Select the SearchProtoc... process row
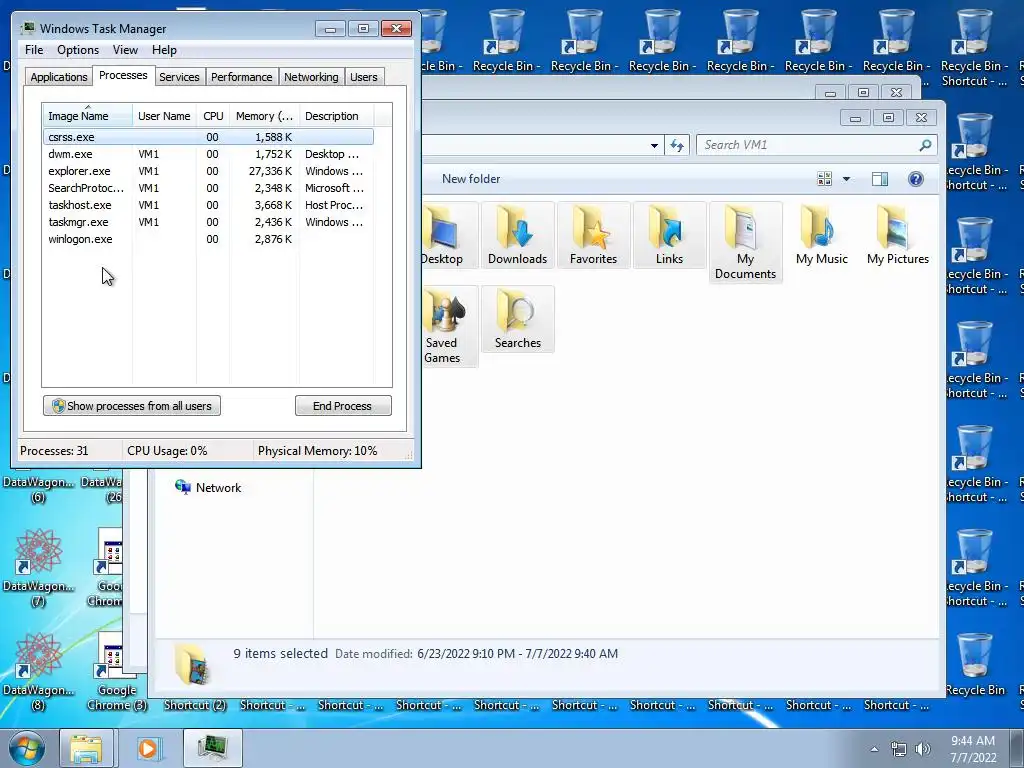The height and width of the screenshot is (768, 1024). pyautogui.click(x=208, y=188)
